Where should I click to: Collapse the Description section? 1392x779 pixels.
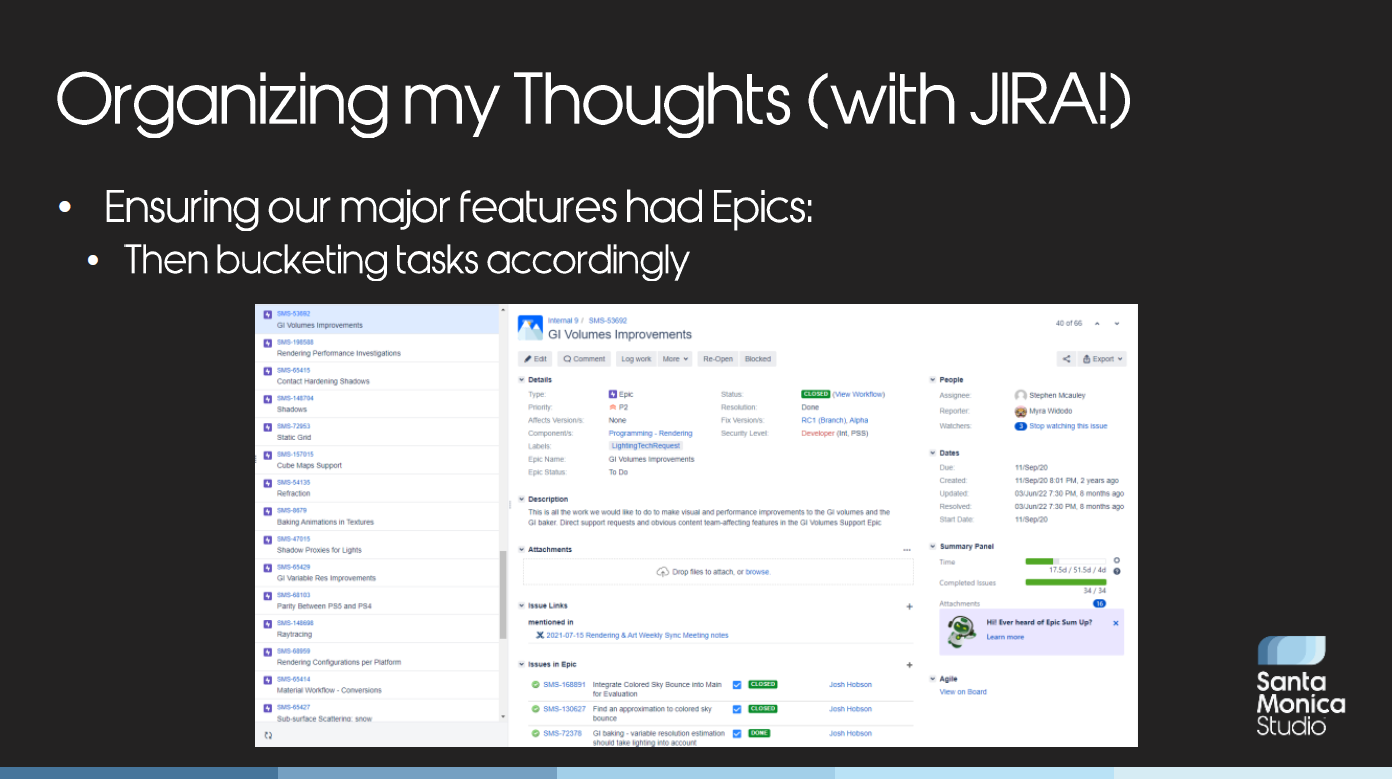(x=521, y=499)
